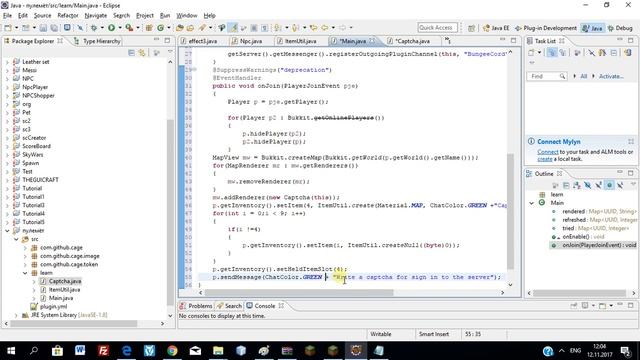Click the New Java Class green C icon
Viewport: 640px width, 360px height.
tap(160, 28)
